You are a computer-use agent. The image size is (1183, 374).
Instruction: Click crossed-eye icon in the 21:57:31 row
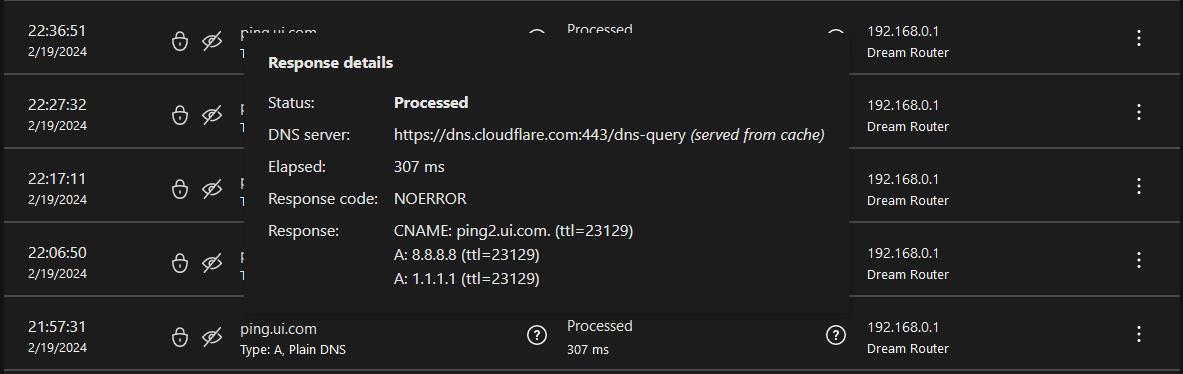coord(212,337)
